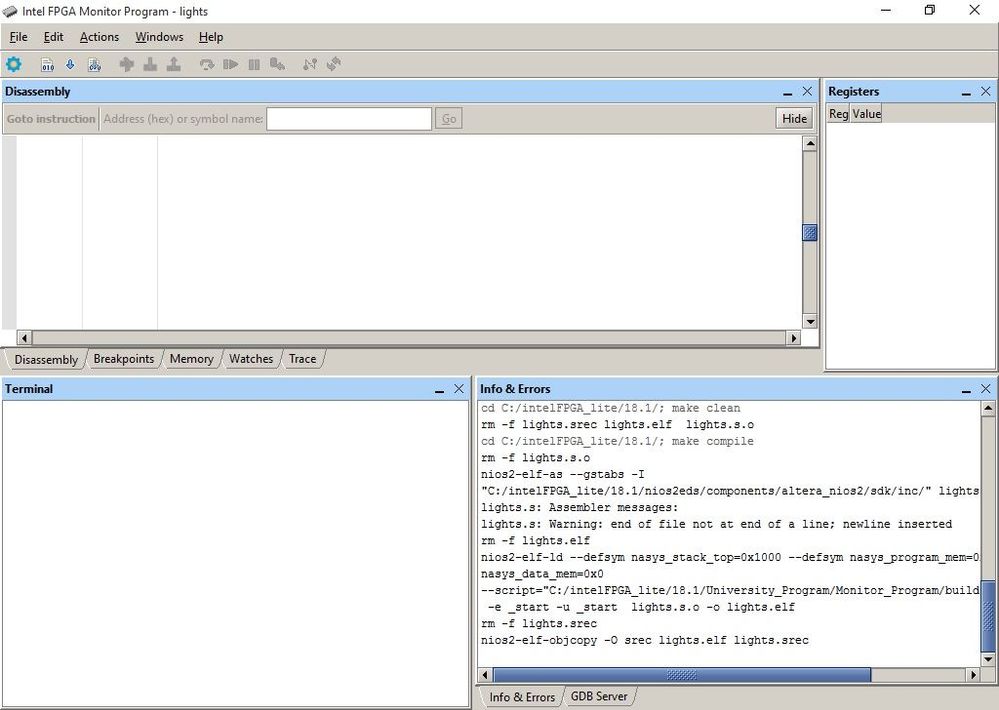This screenshot has height=710, width=999.
Task: Open the Actions menu
Action: [99, 37]
